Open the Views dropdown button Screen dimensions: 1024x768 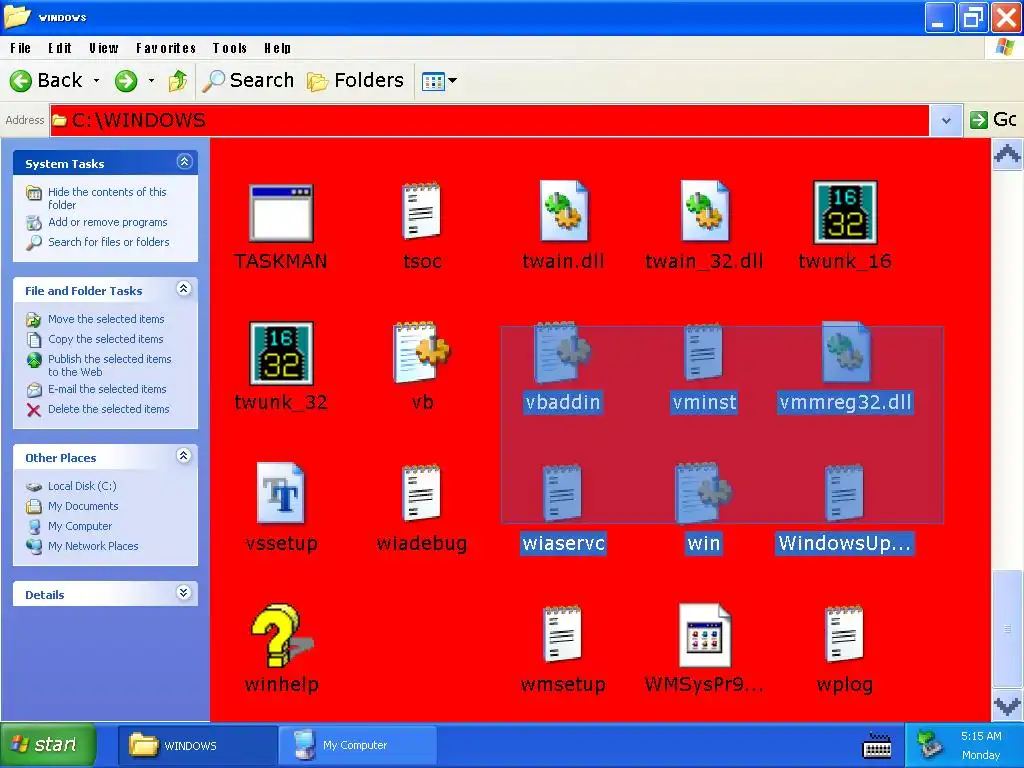coord(440,81)
